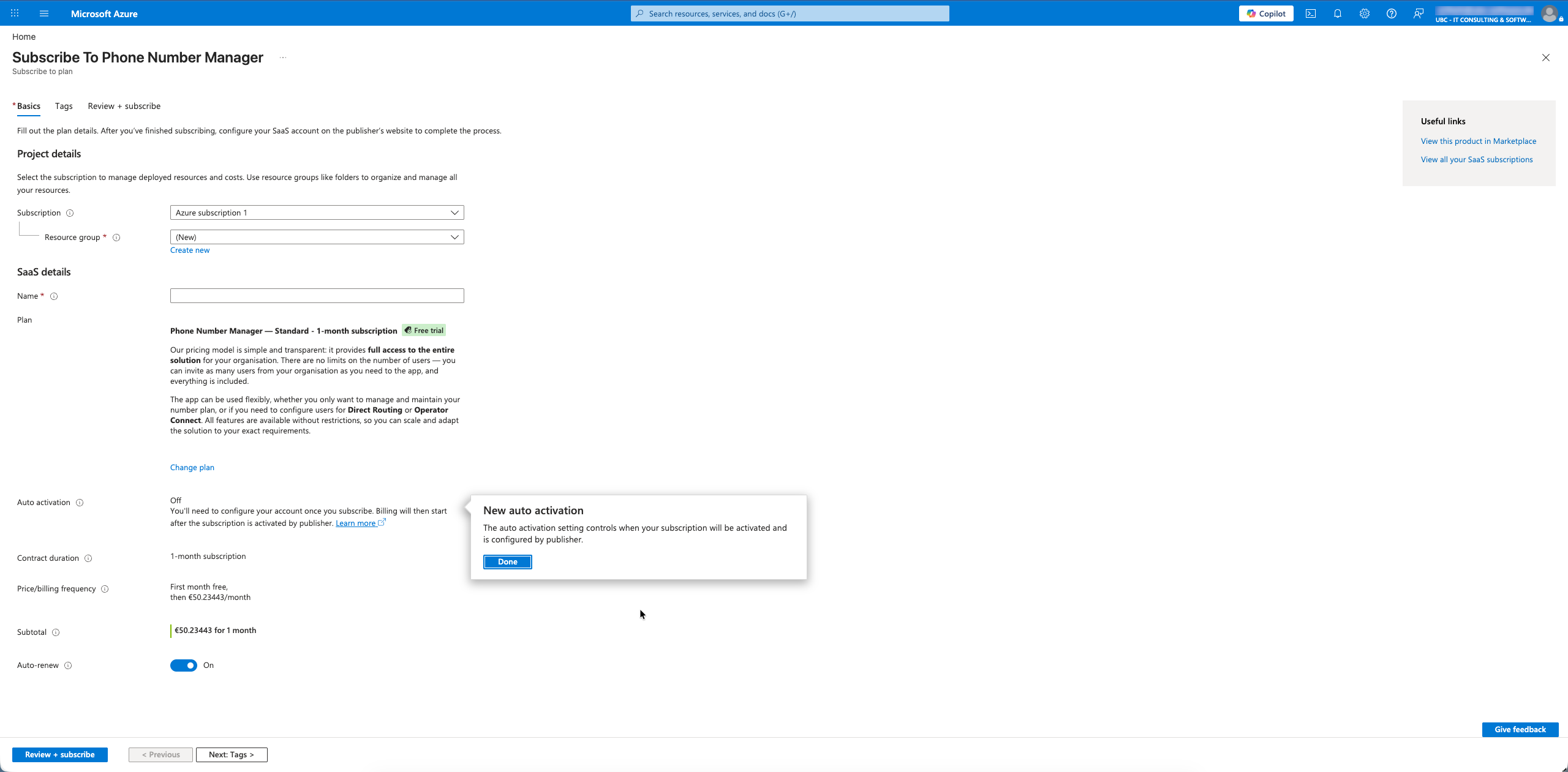This screenshot has height=772, width=1568.
Task: Focus the SaaS Name input field
Action: pos(317,296)
